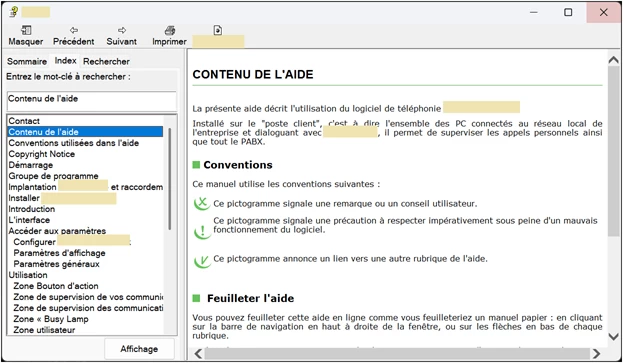Minimize the help window
Screen dimensions: 623x363
pos(534,12)
